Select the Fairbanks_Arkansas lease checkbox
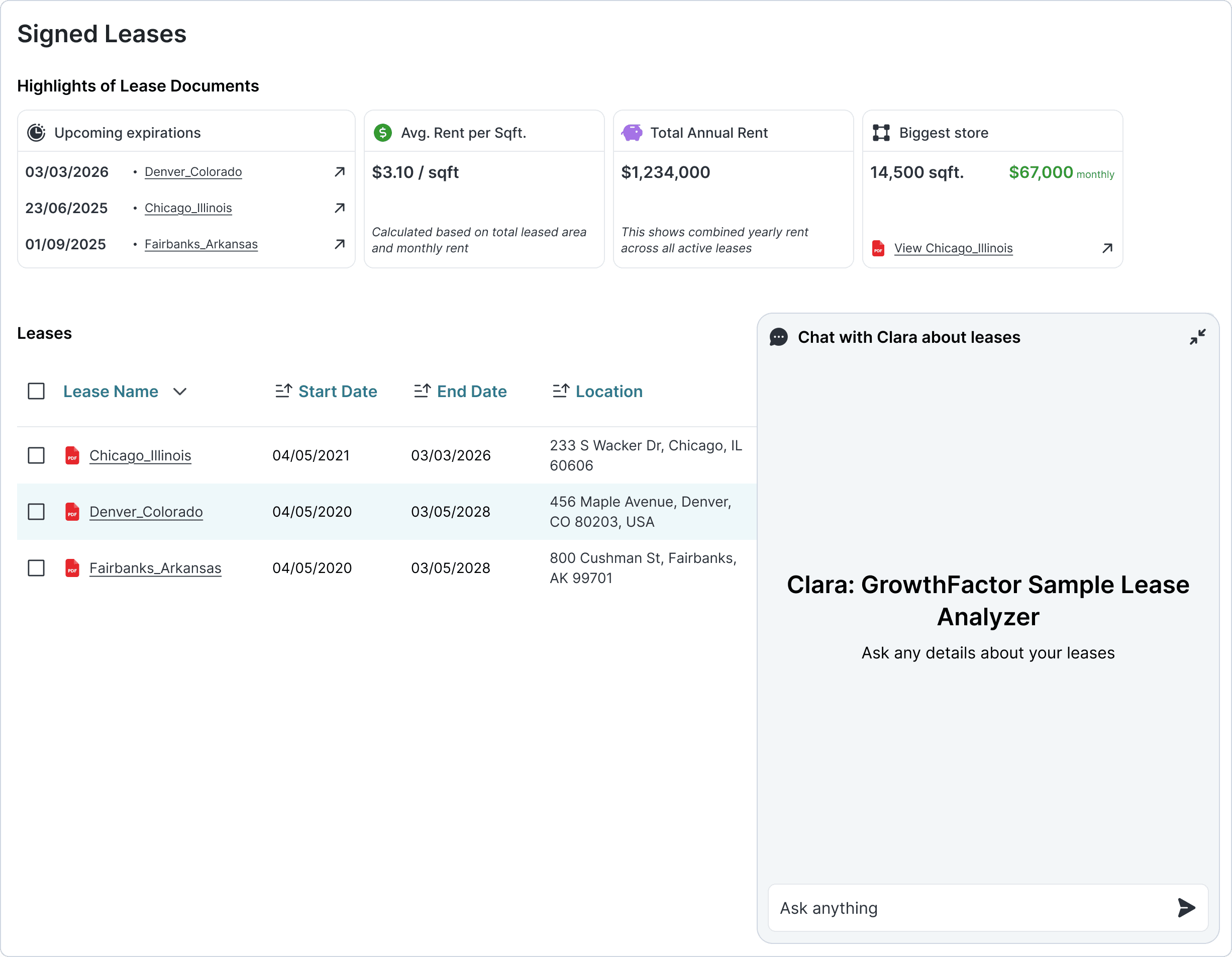This screenshot has width=1232, height=957. tap(36, 567)
